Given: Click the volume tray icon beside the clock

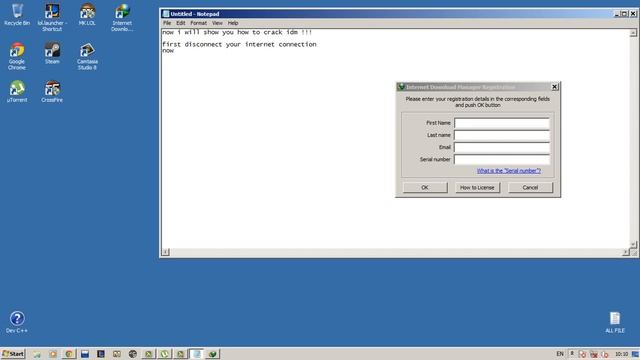Looking at the screenshot, I should tap(604, 354).
